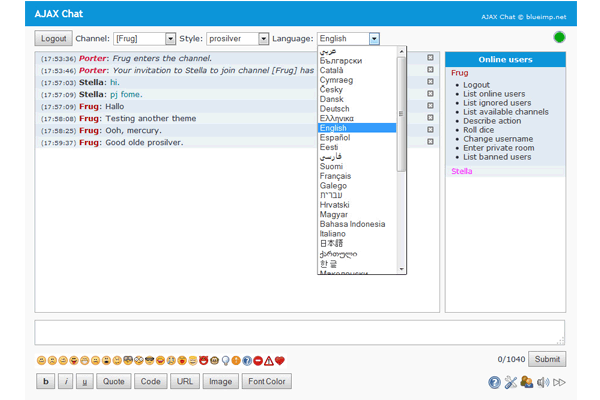
Task: Open chat settings via the tools icon
Action: point(510,382)
